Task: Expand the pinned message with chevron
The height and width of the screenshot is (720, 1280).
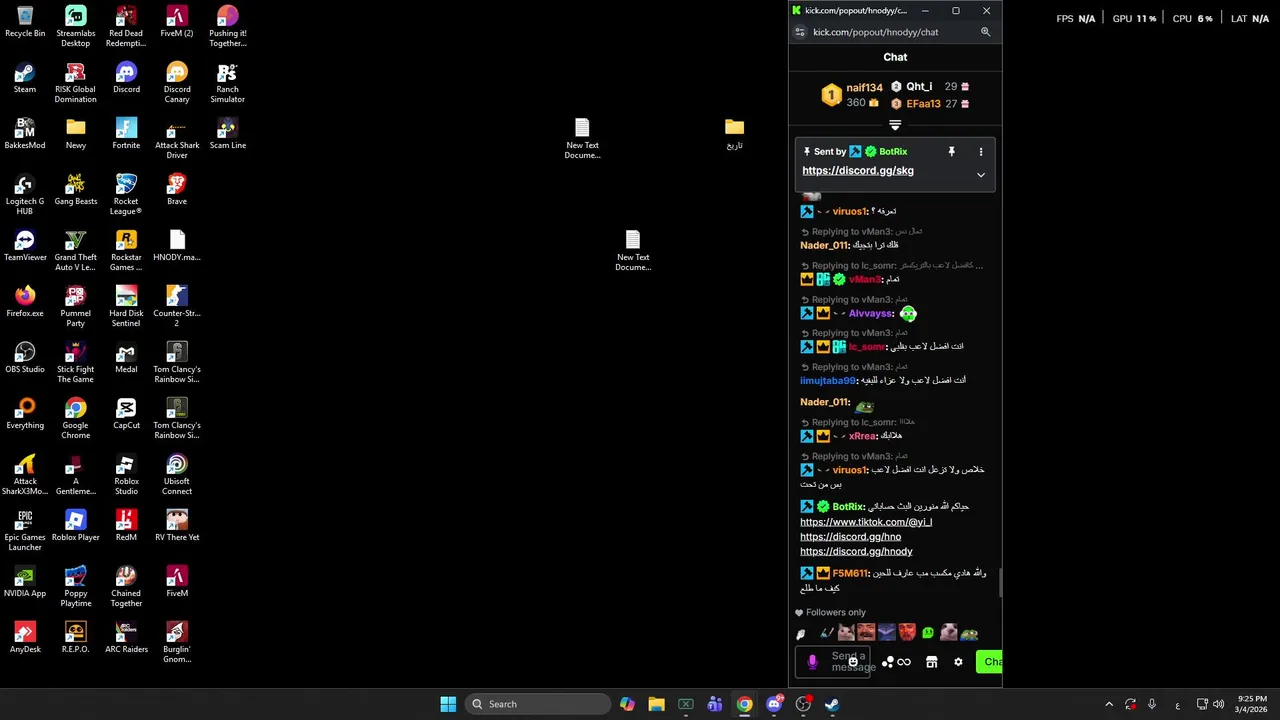Action: click(x=980, y=175)
